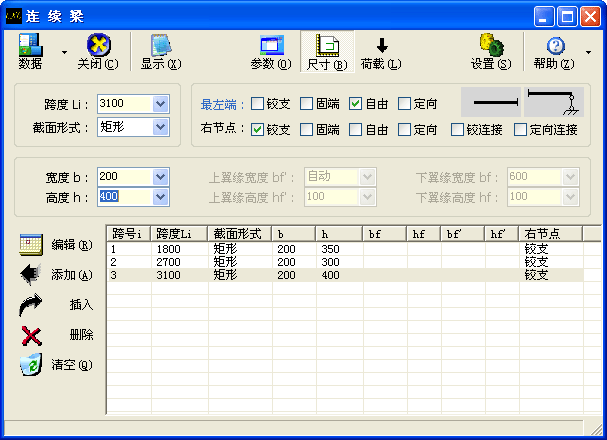Enable 固端 checkbox for 最左端

tap(307, 102)
